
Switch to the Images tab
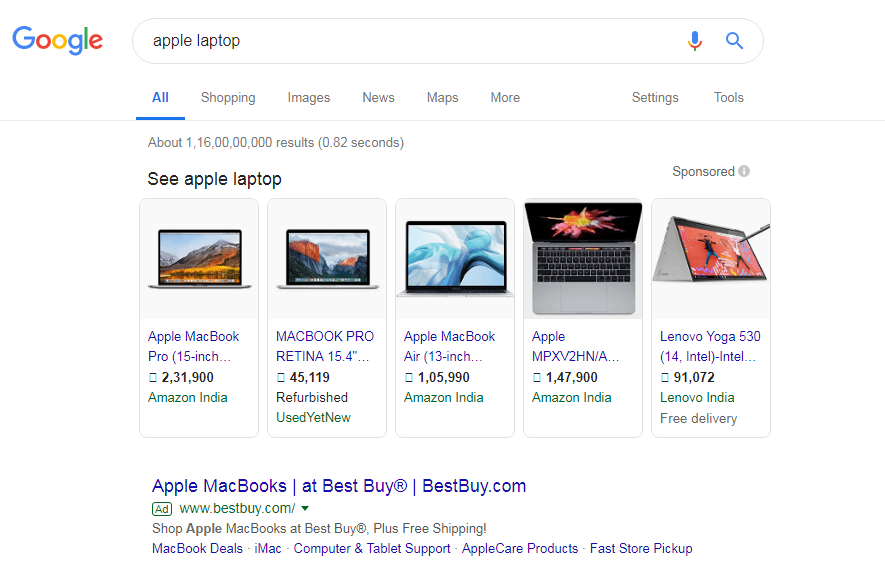[308, 97]
